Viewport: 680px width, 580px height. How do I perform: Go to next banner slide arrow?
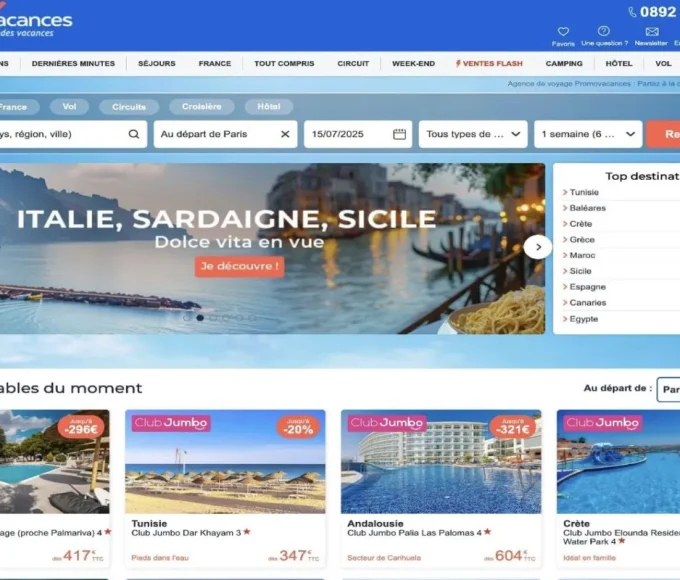coord(538,247)
